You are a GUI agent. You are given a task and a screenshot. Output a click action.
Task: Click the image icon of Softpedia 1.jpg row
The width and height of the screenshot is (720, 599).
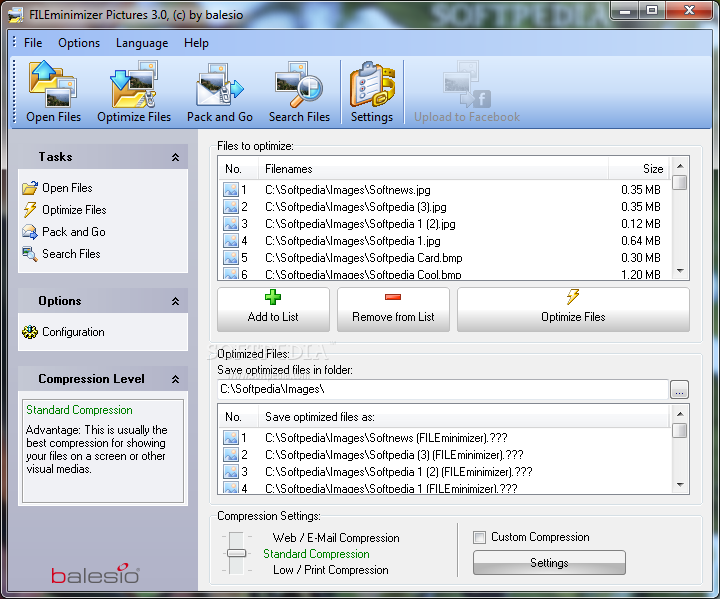pos(231,241)
